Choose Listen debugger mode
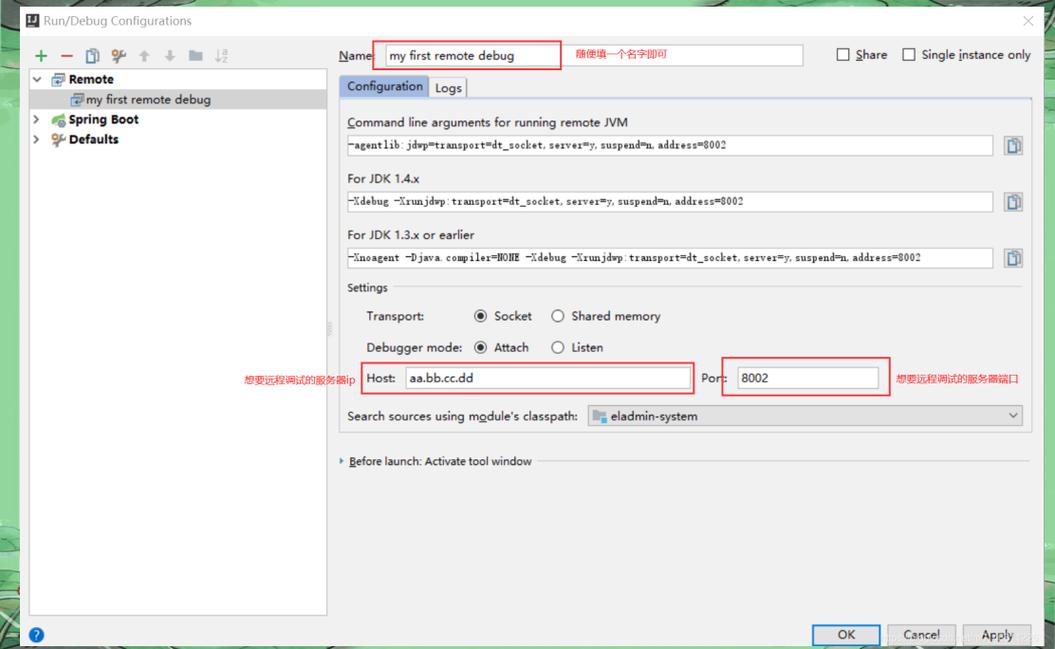The height and width of the screenshot is (649, 1055). tap(558, 348)
